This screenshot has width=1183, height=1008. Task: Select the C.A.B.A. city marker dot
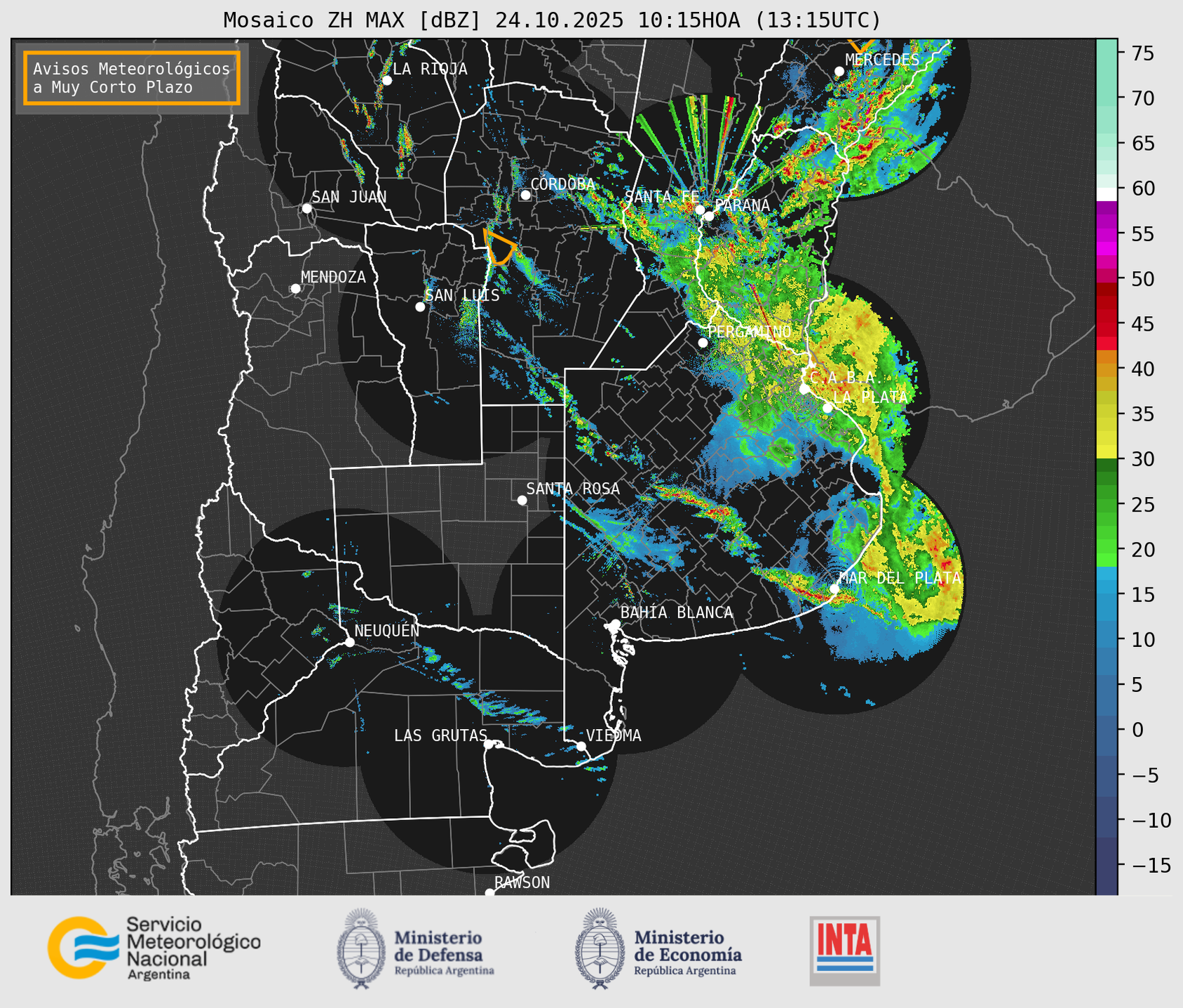[804, 389]
